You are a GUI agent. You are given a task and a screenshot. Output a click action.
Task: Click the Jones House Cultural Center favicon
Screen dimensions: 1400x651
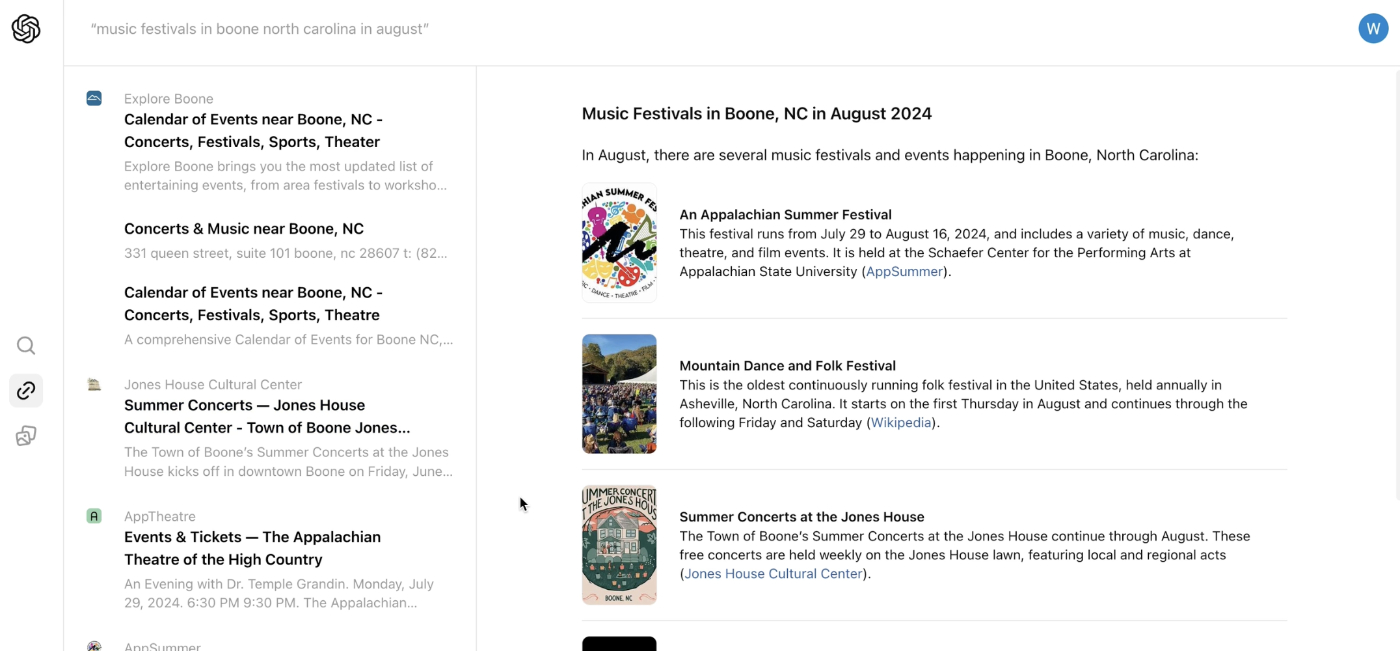click(94, 384)
